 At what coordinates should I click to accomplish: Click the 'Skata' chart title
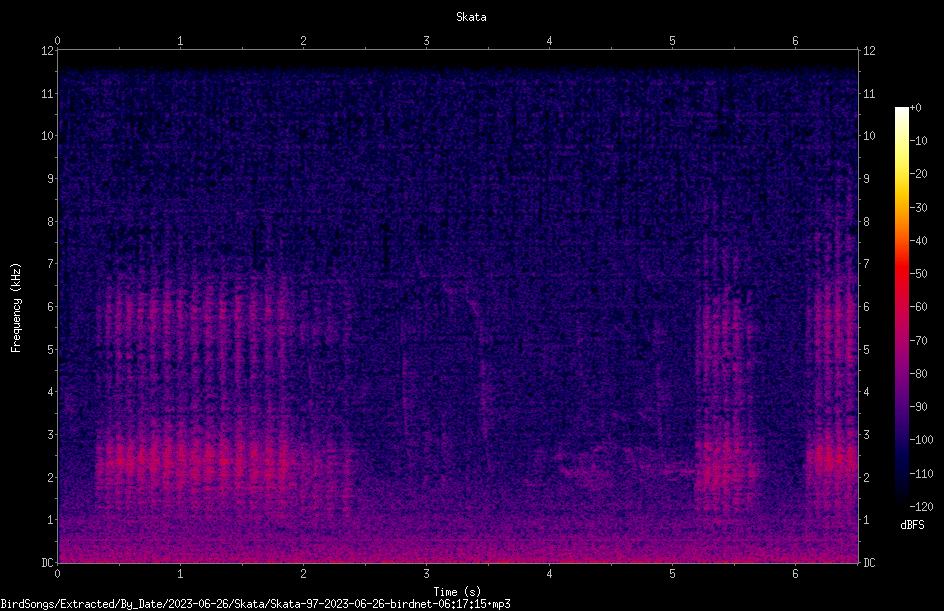[x=471, y=17]
